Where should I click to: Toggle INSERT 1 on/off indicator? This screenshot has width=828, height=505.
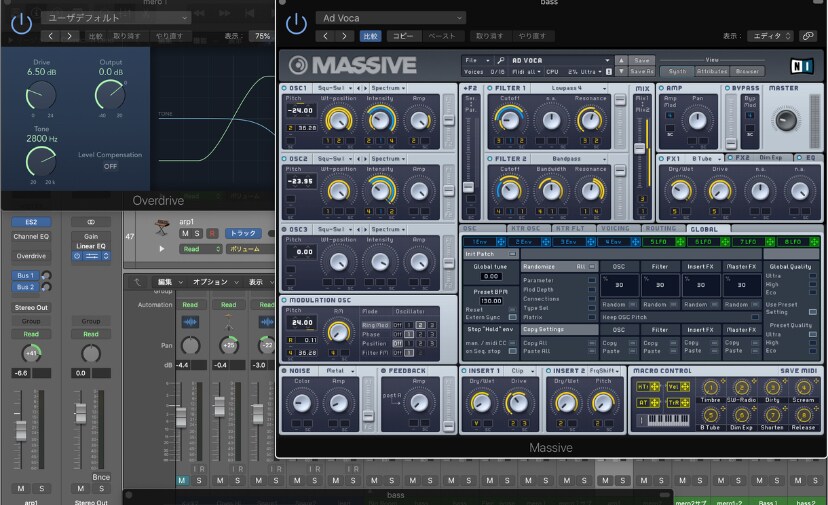[x=464, y=371]
